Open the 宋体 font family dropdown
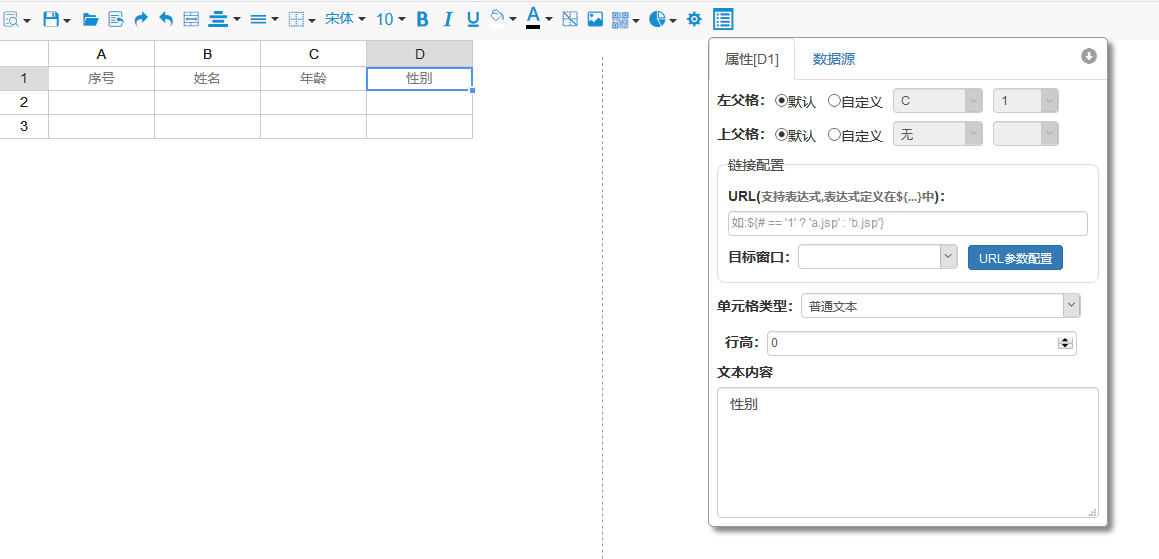The image size is (1159, 559). pyautogui.click(x=345, y=19)
